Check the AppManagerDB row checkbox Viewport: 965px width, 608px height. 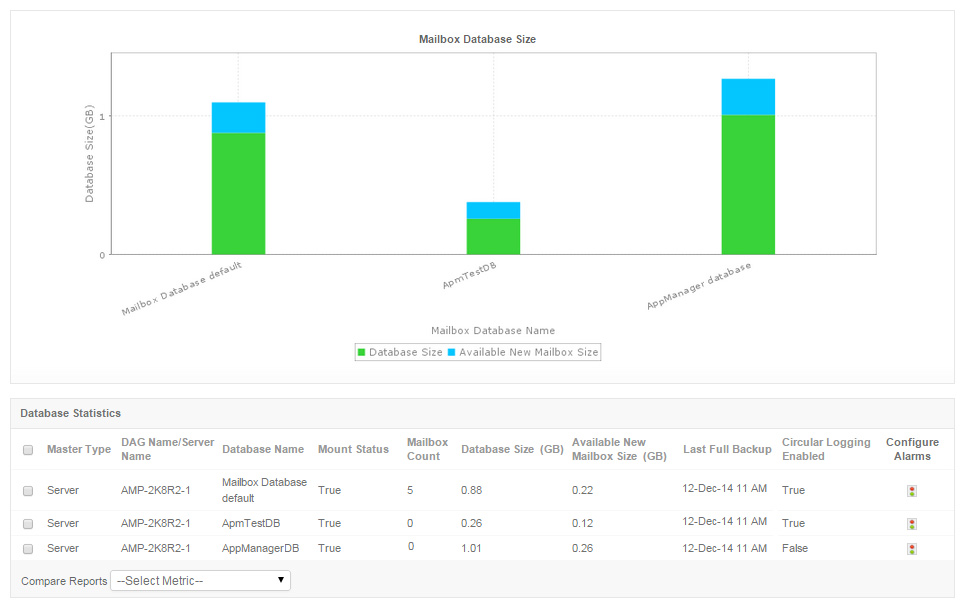(28, 548)
